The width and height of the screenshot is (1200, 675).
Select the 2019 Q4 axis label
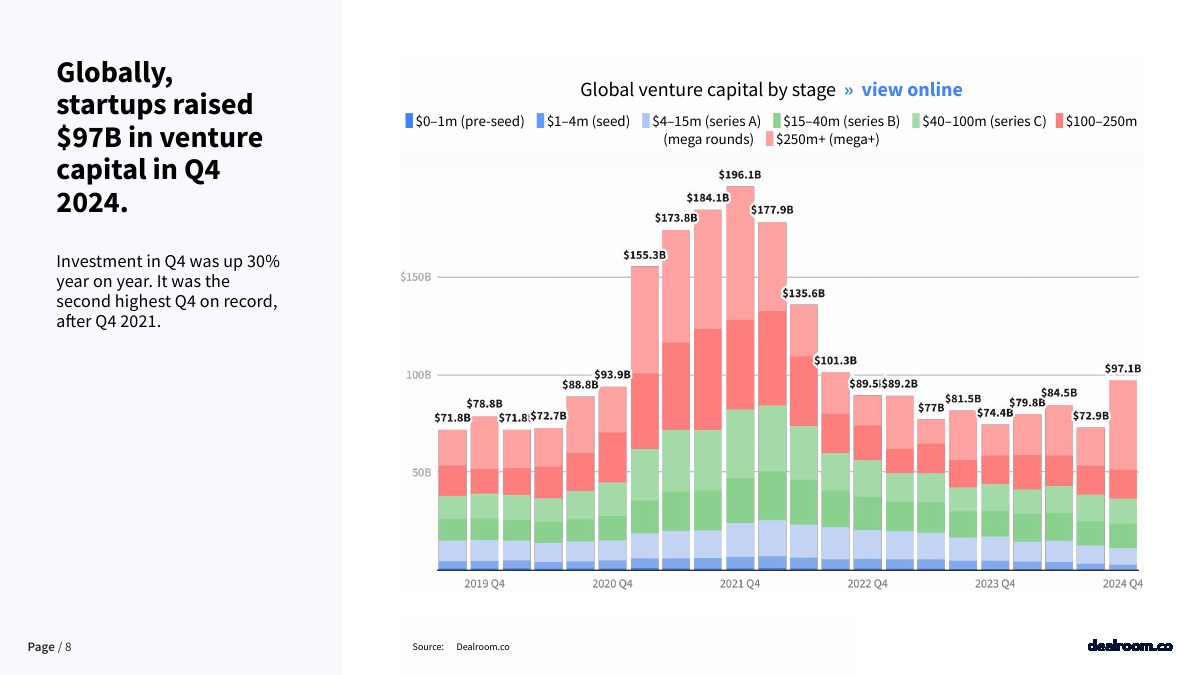click(484, 584)
